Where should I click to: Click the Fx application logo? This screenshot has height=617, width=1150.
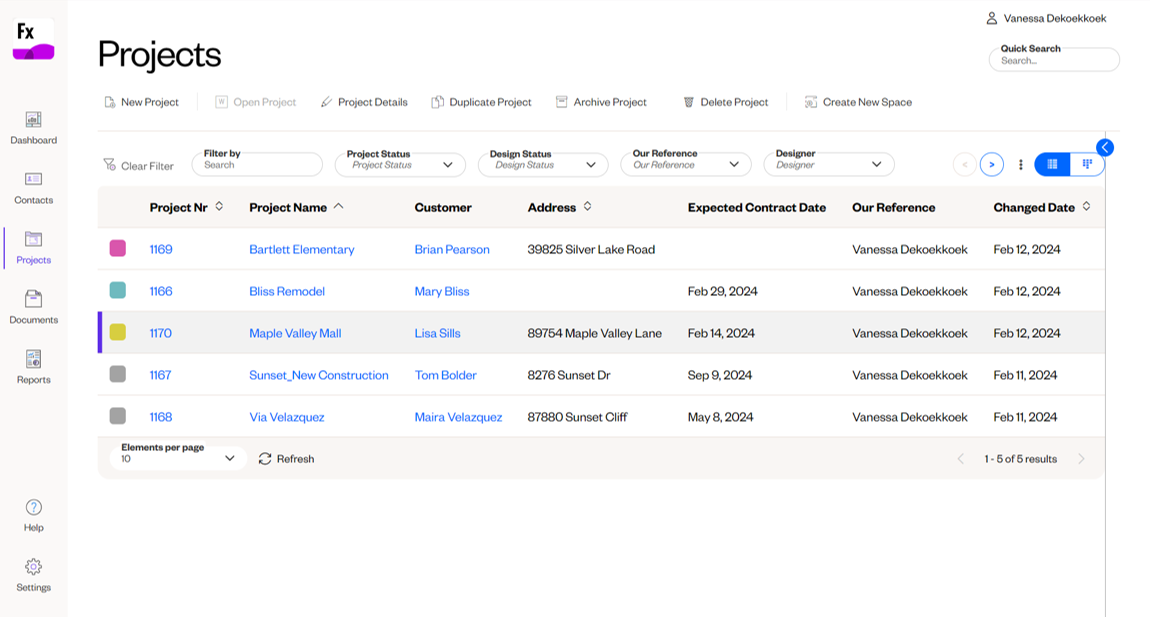coord(34,40)
